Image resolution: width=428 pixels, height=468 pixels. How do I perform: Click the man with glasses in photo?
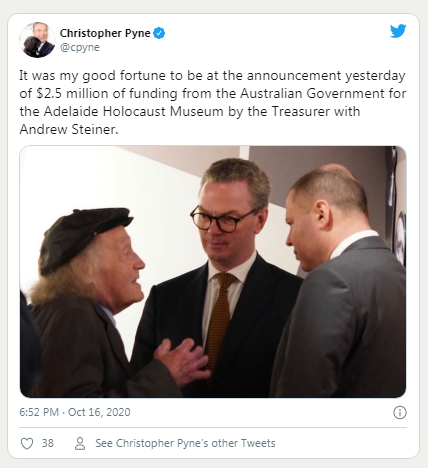tap(220, 277)
